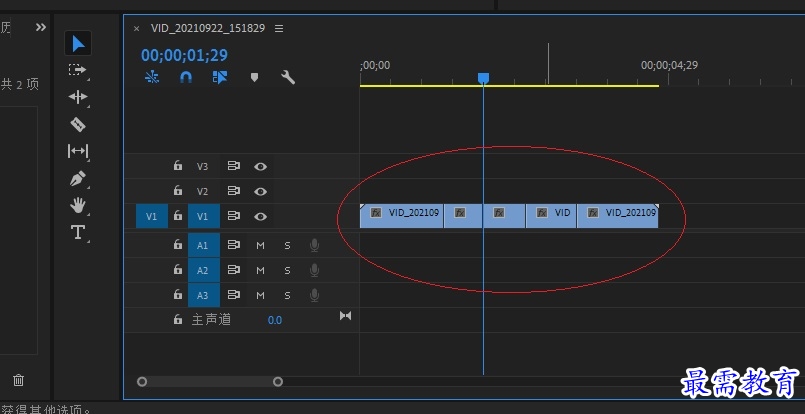Mute track A1 with M button
The width and height of the screenshot is (805, 414).
pyautogui.click(x=260, y=246)
